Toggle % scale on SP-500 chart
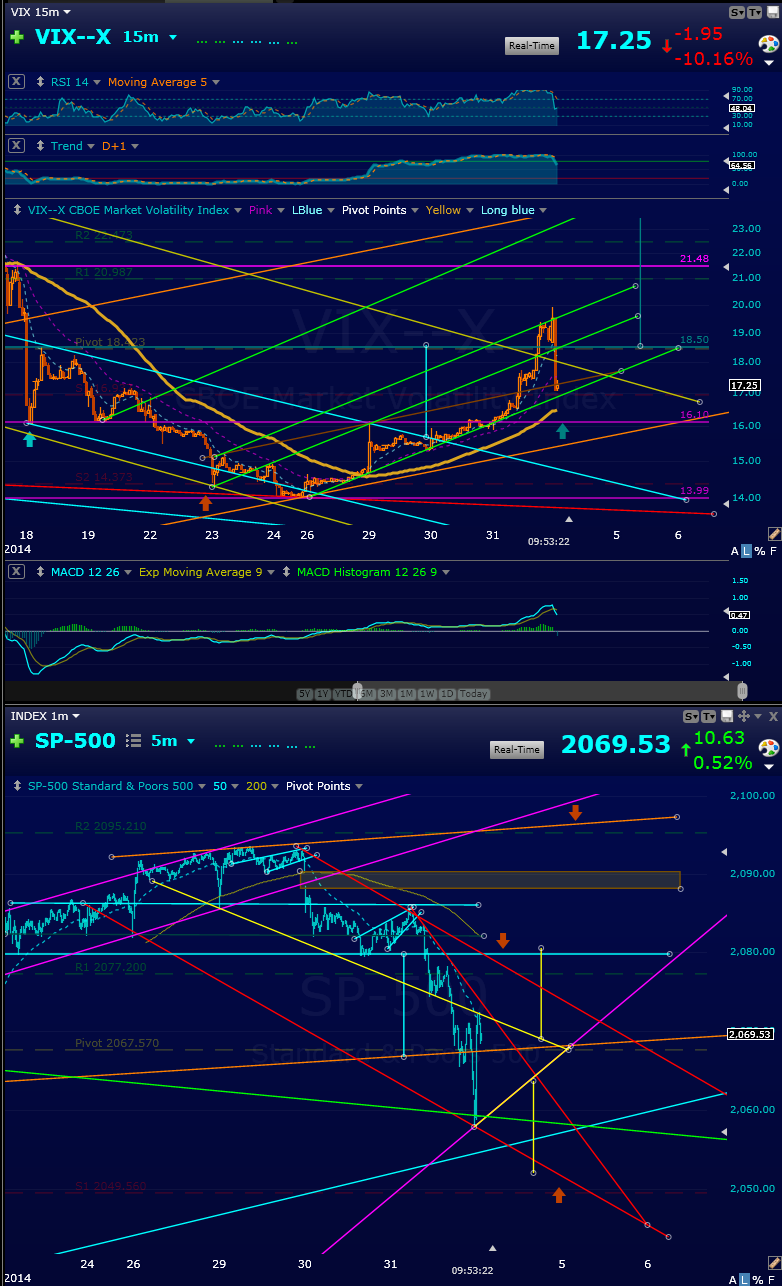Screen dimensions: 782x1286 pyautogui.click(x=760, y=1279)
